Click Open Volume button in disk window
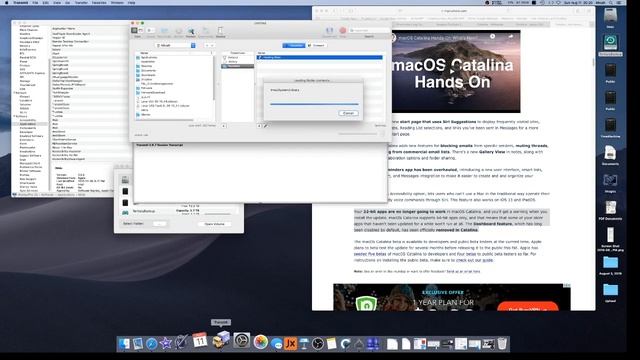This screenshot has width=640, height=360. coord(214,224)
